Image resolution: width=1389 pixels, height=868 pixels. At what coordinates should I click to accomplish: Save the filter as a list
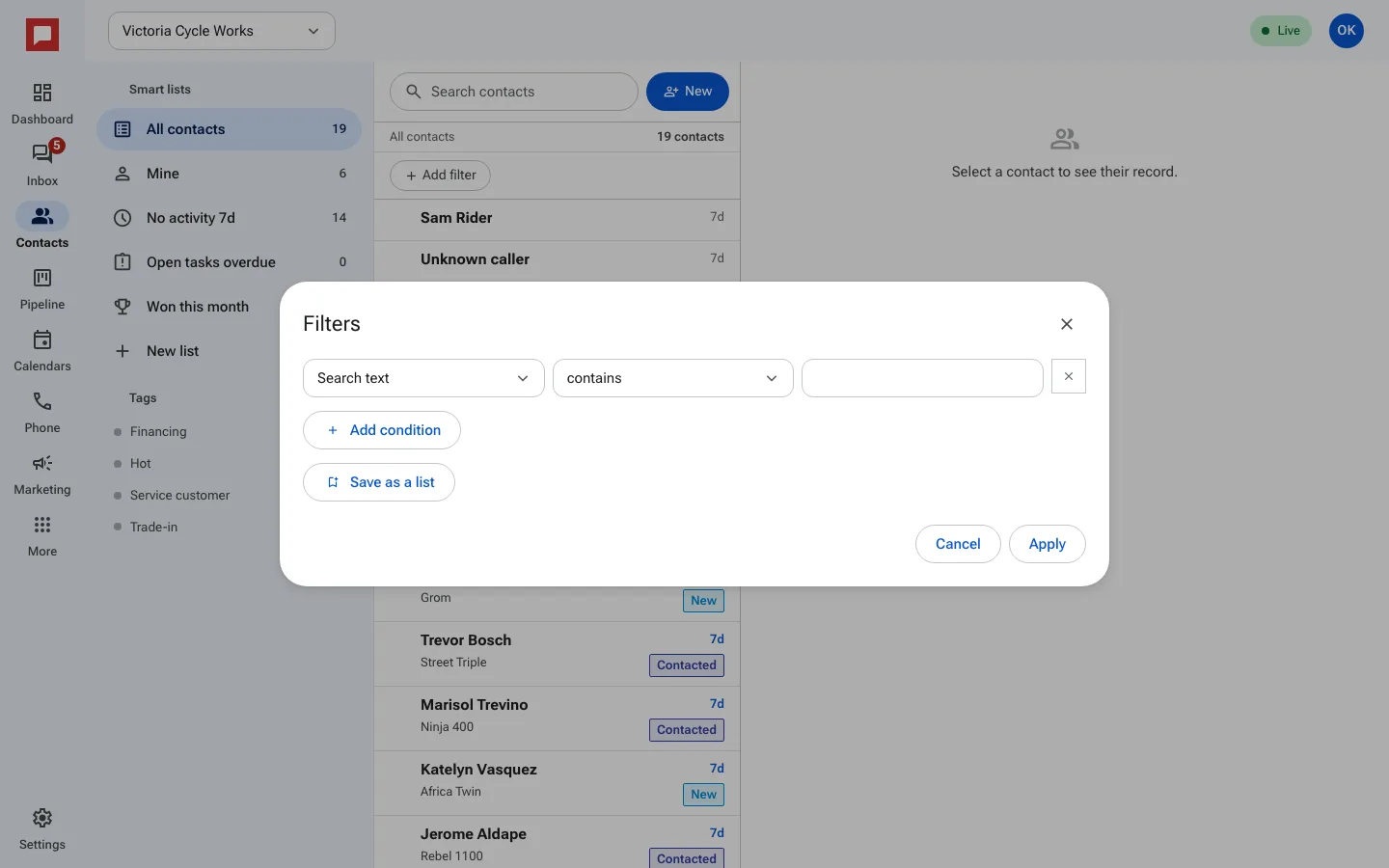point(379,482)
